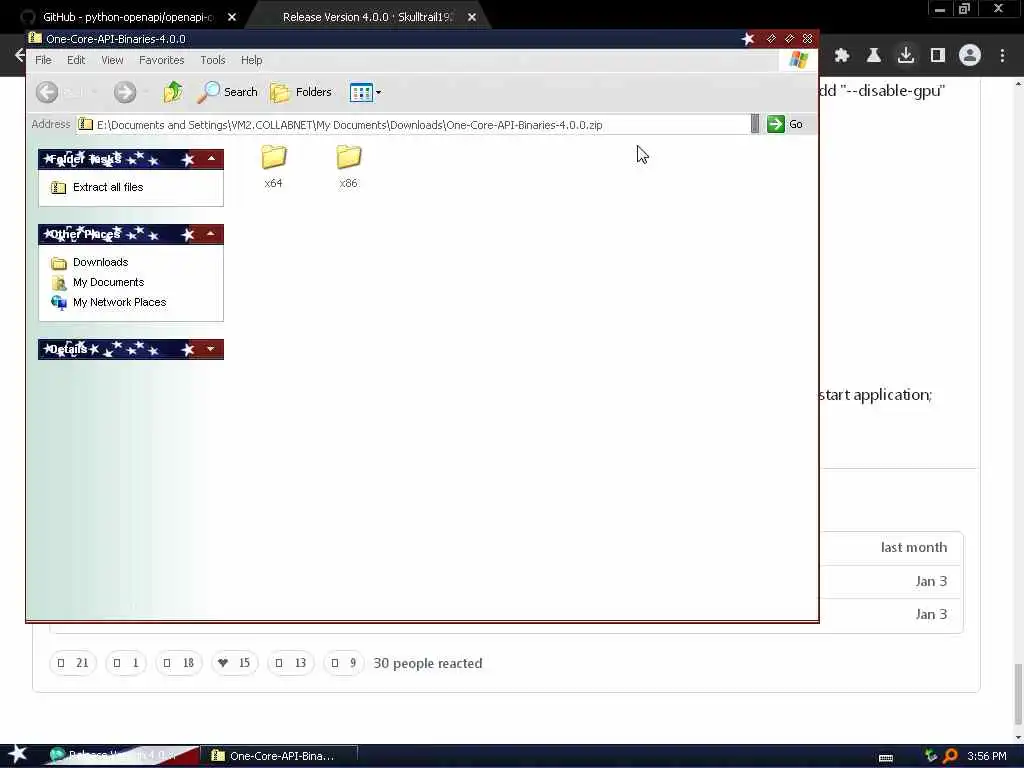The width and height of the screenshot is (1024, 768).
Task: Open the Tools menu
Action: 213,60
